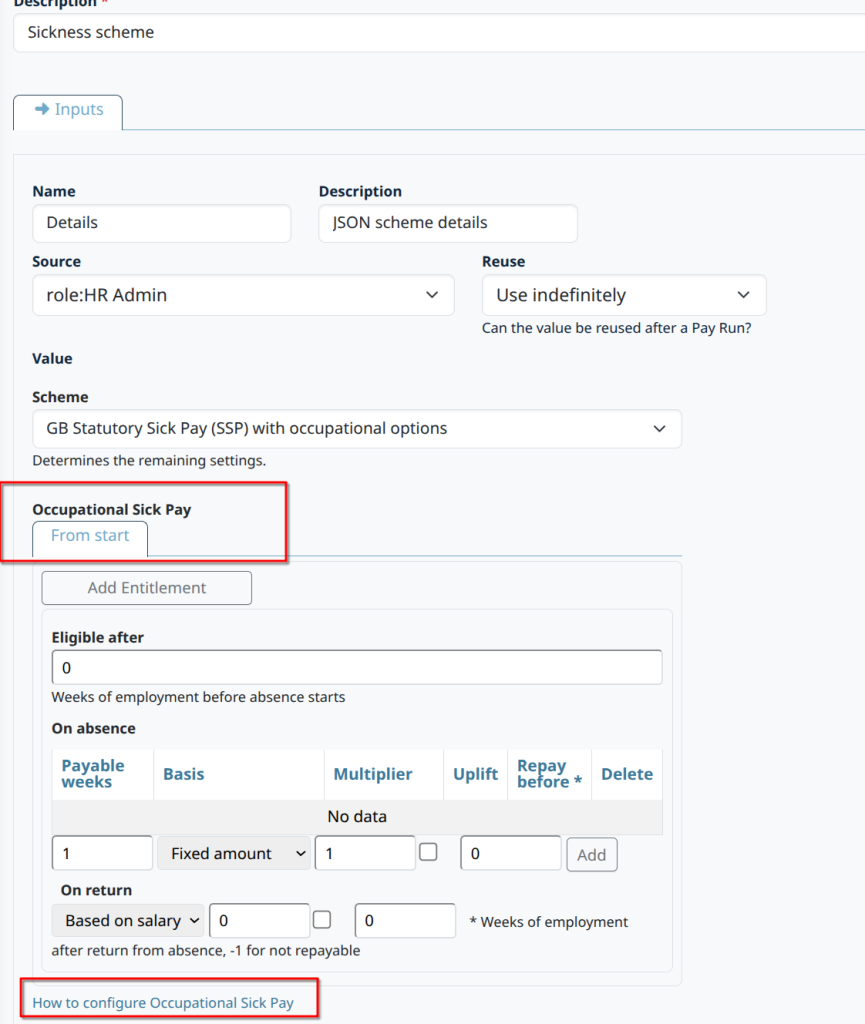Expand the Reuse dropdown
The height and width of the screenshot is (1024, 865).
(624, 295)
